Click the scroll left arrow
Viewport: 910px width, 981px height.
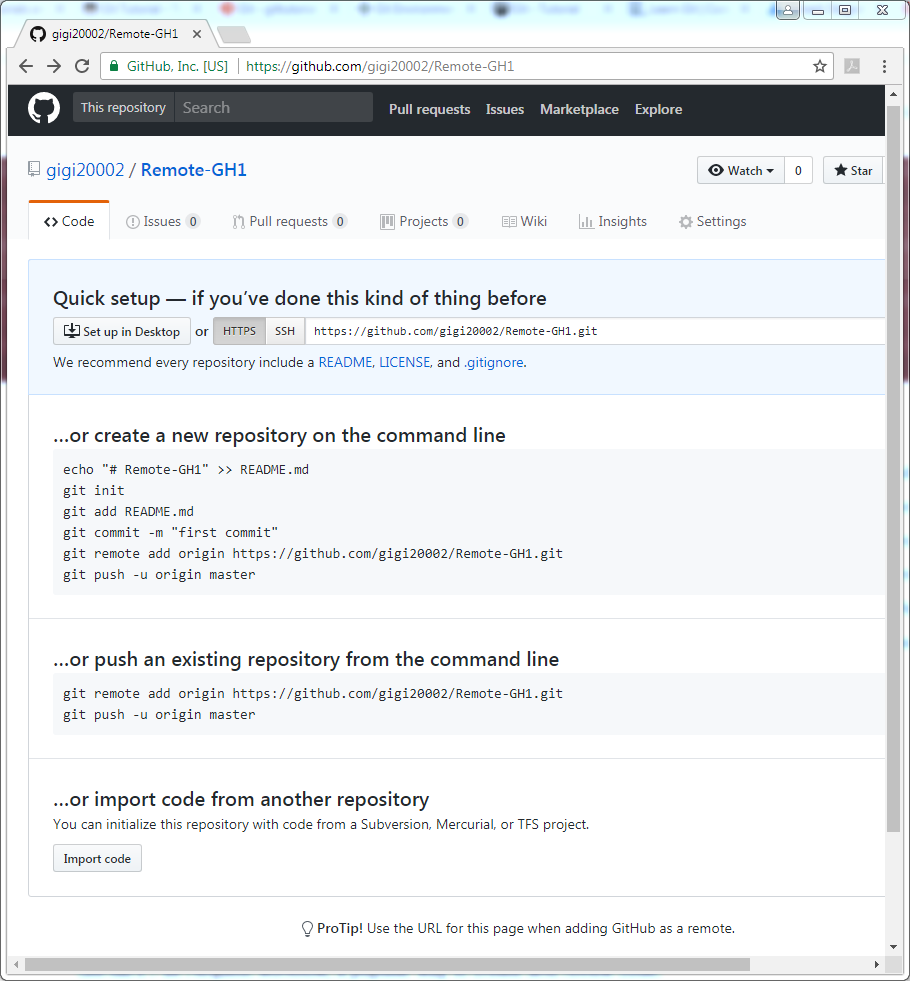coord(16,964)
